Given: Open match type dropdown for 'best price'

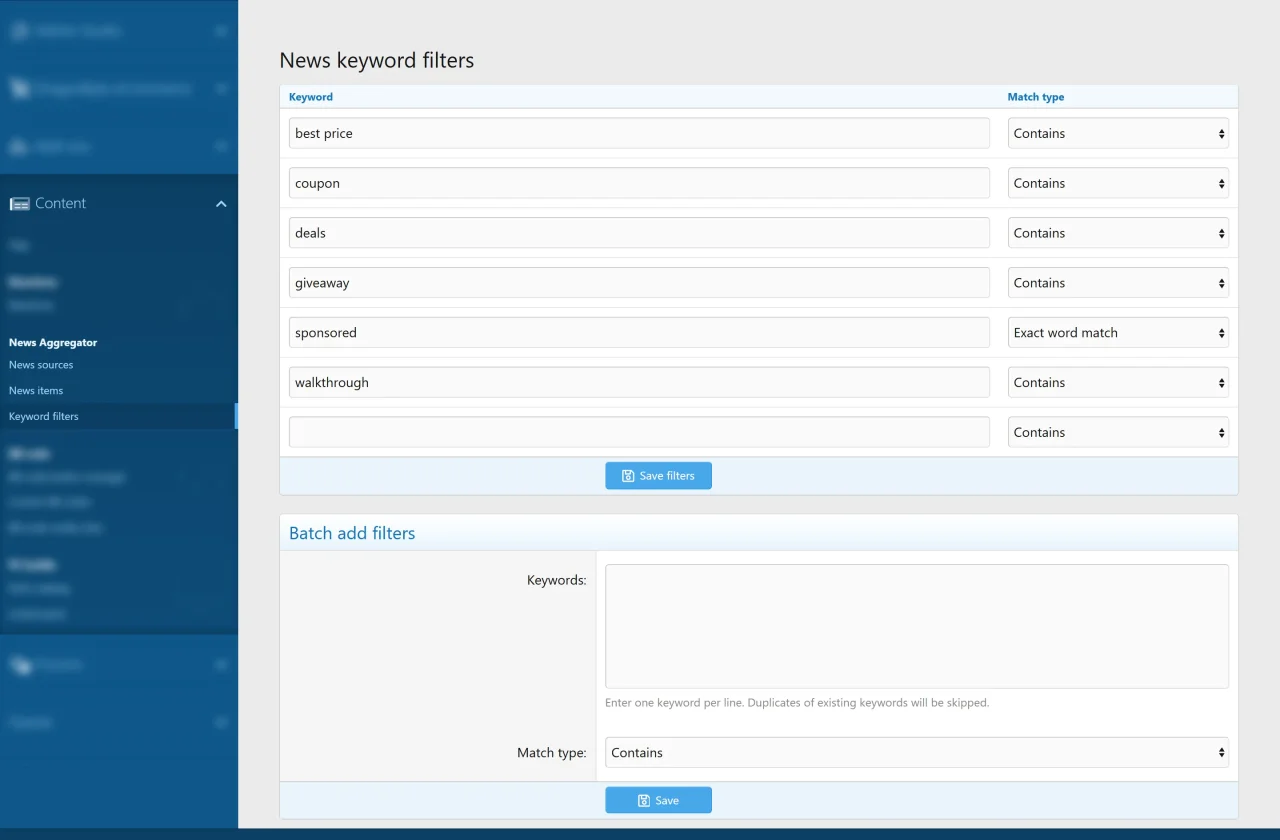Looking at the screenshot, I should click(x=1118, y=133).
